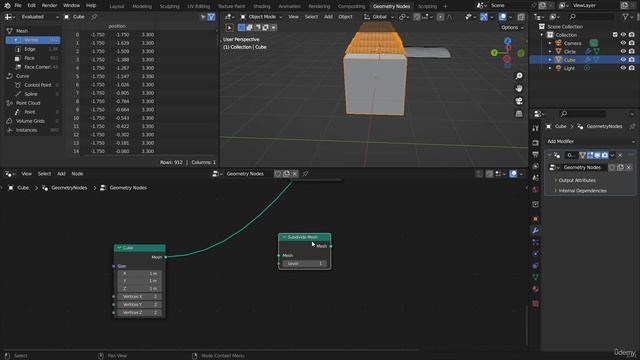The image size is (640, 360).
Task: Hide the Cube object via eye icon
Action: coord(623,60)
